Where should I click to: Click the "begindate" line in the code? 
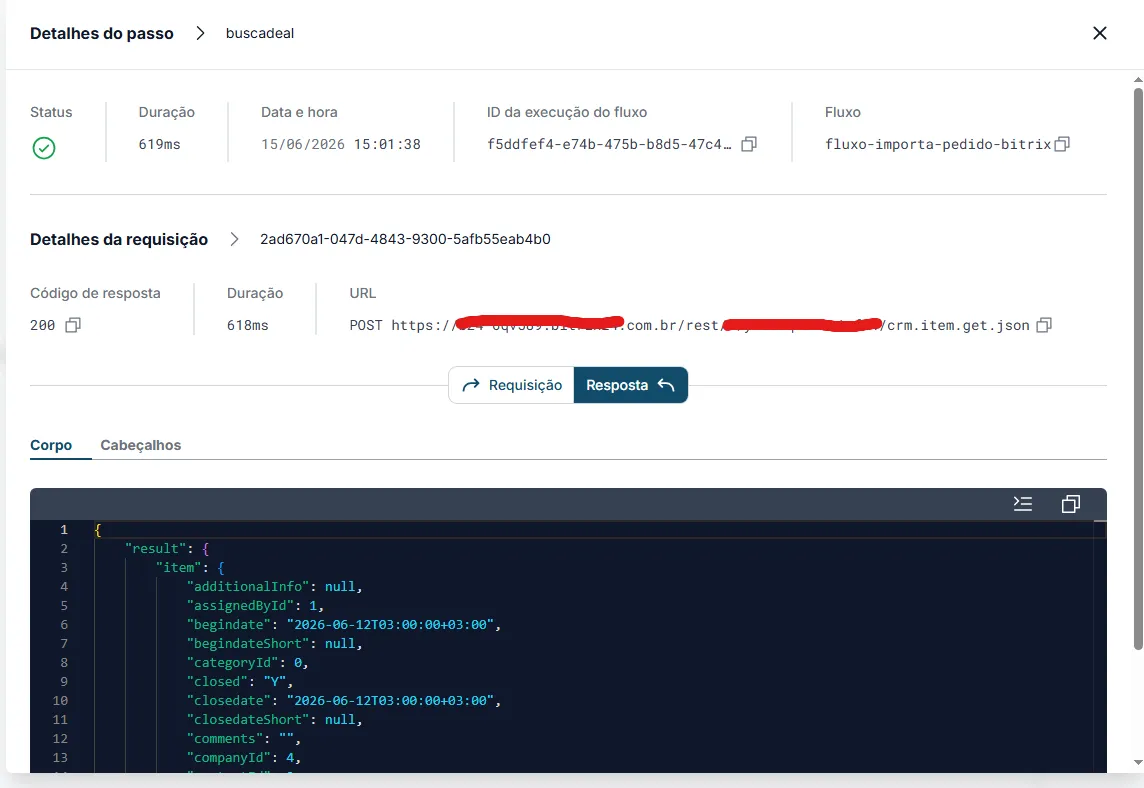[344, 625]
